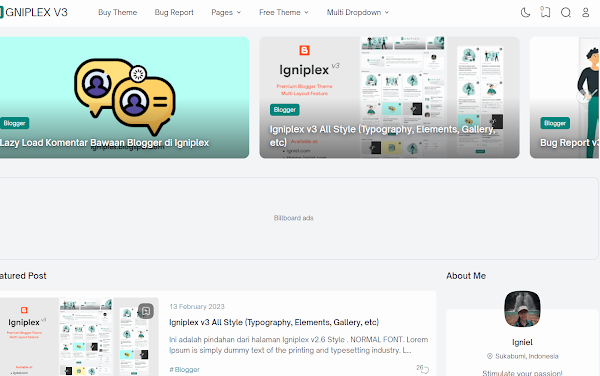The image size is (600, 376).
Task: Open the Bug Report v3 slide title
Action: 569,143
